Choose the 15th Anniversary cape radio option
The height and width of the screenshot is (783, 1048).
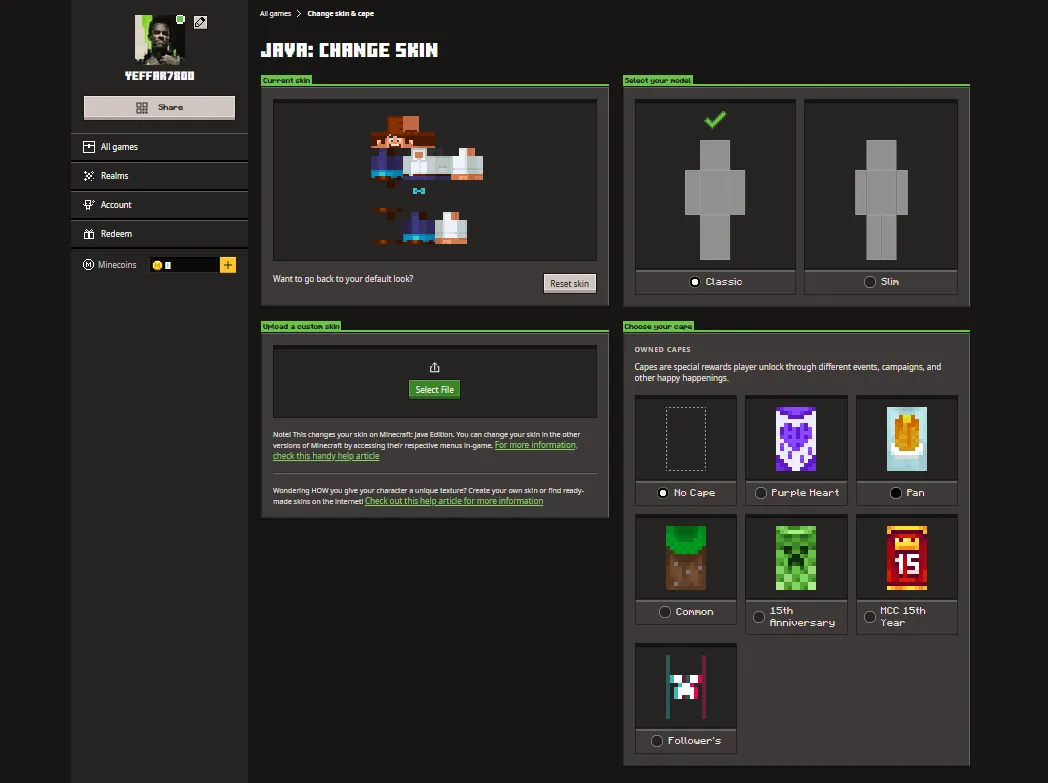759,617
